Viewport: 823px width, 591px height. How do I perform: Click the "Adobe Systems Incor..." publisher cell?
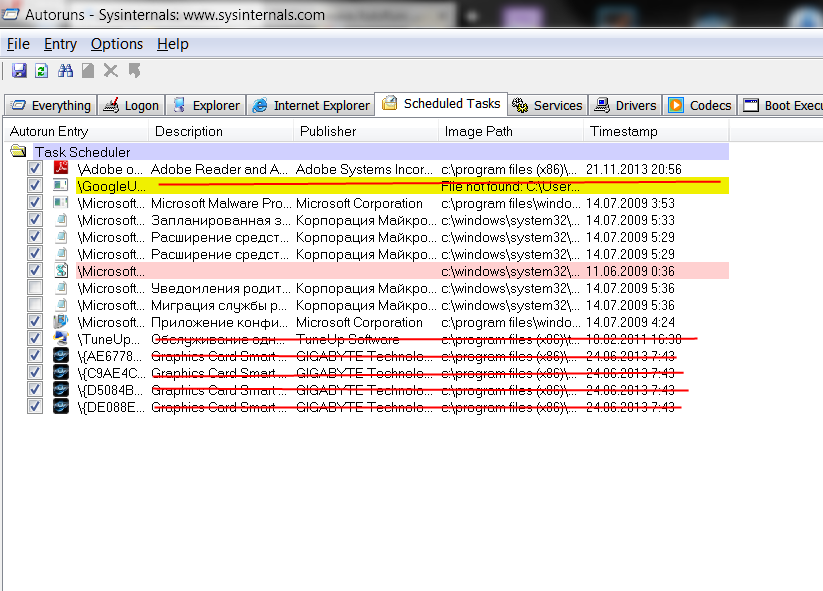(364, 169)
